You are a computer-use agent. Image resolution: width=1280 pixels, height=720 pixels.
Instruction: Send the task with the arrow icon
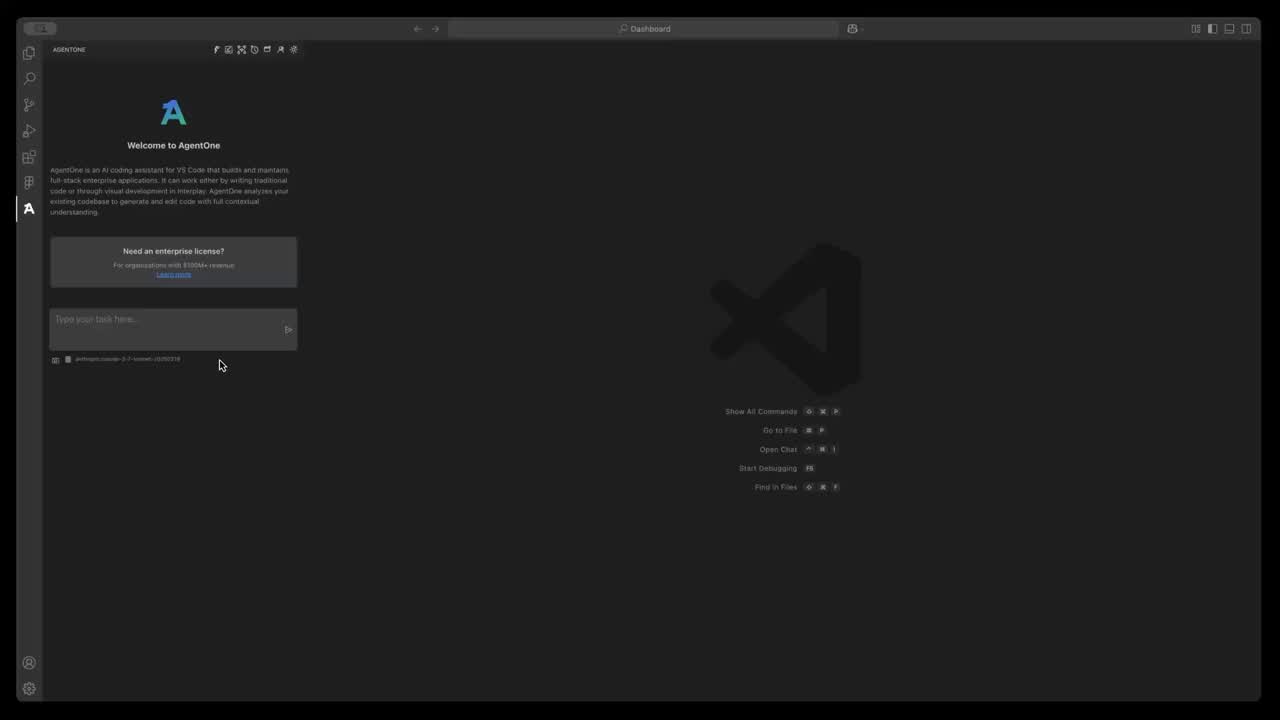[288, 330]
